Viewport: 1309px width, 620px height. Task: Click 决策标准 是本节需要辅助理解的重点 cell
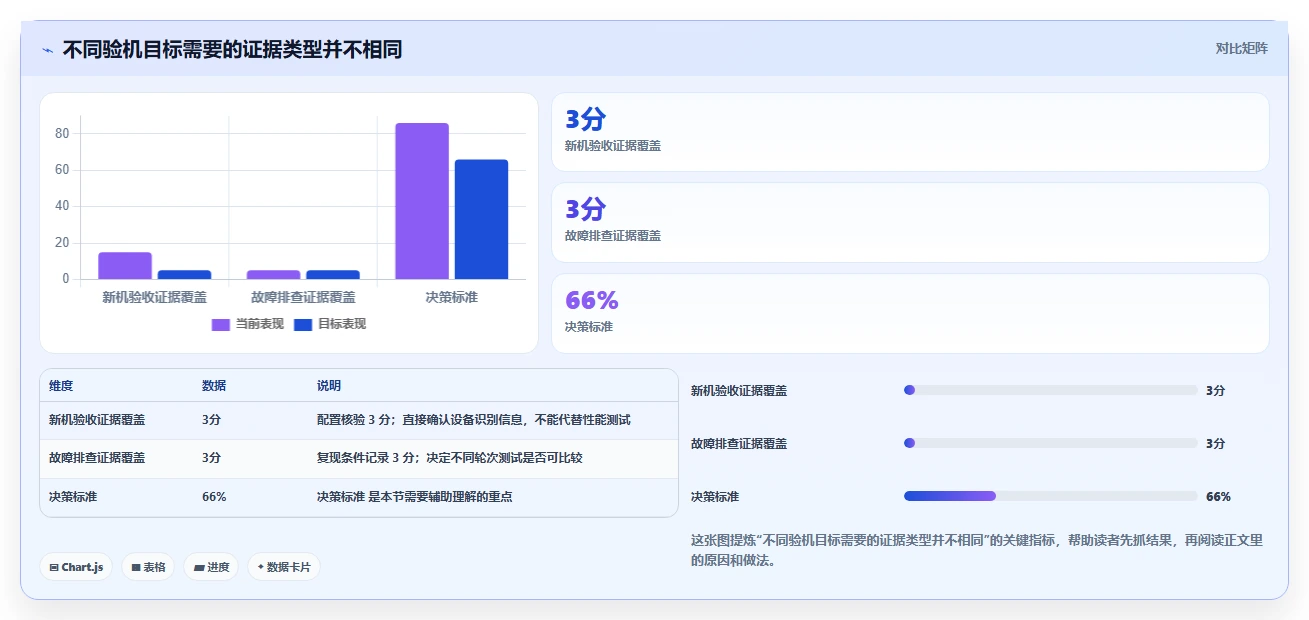tap(415, 496)
